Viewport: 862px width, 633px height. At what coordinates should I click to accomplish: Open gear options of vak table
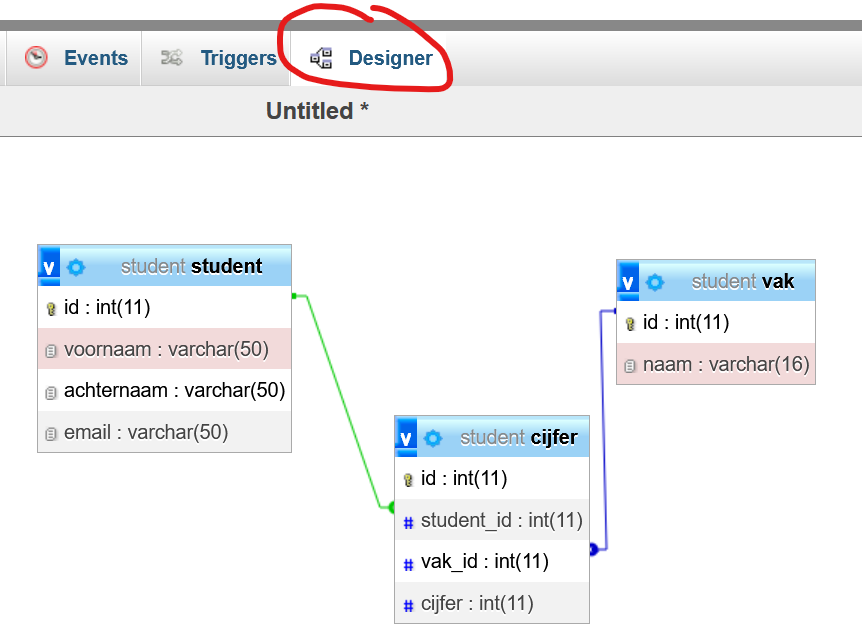(655, 282)
